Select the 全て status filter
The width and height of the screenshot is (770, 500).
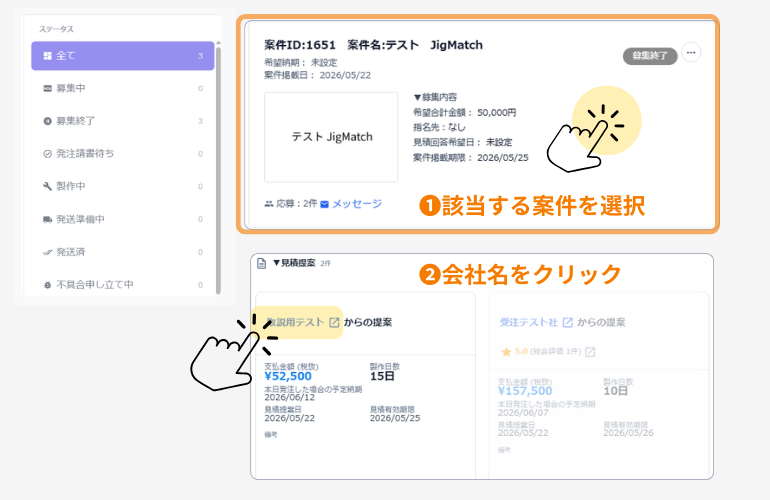(123, 56)
